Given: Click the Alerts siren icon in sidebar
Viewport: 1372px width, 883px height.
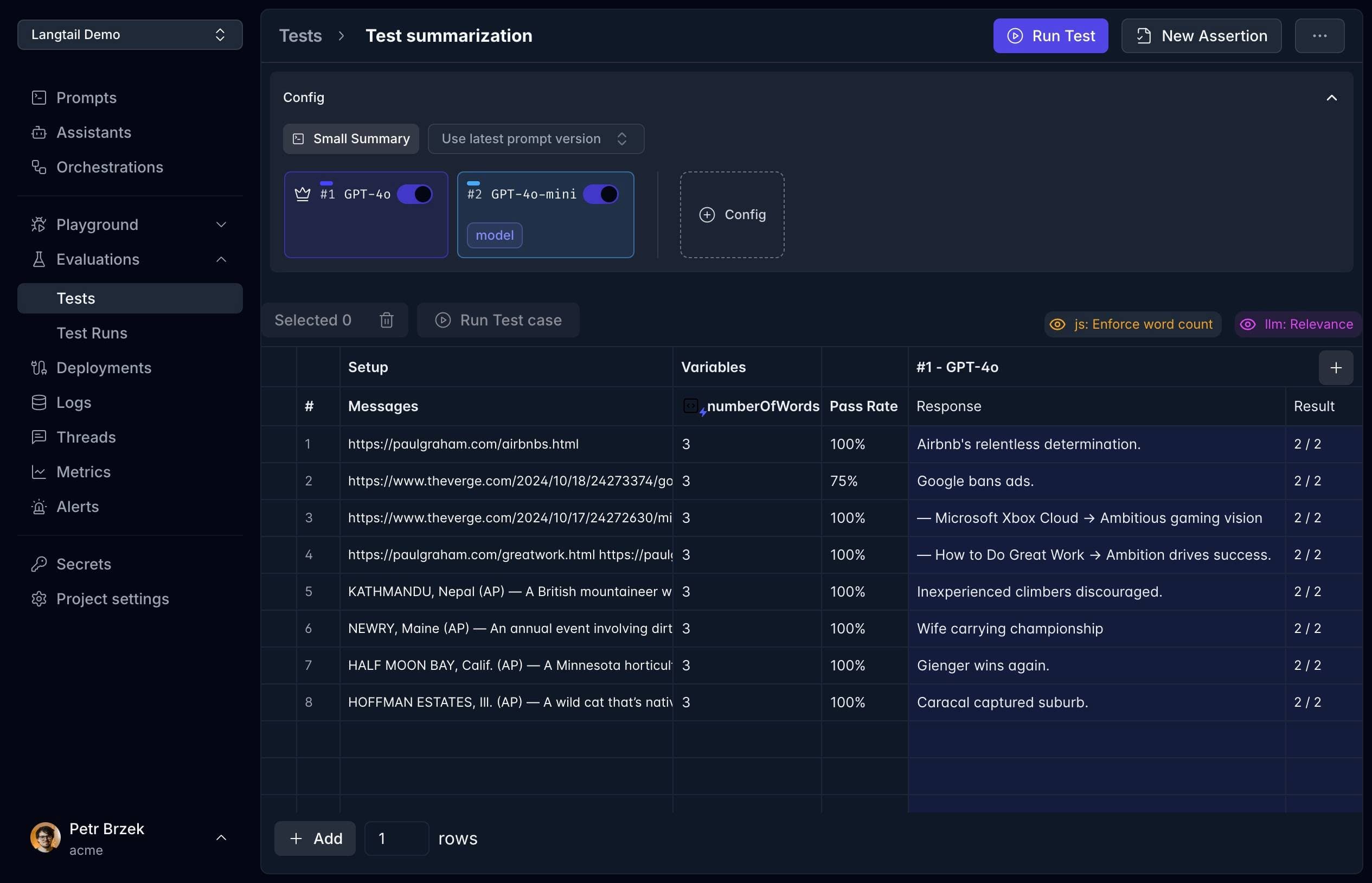Looking at the screenshot, I should pyautogui.click(x=39, y=507).
